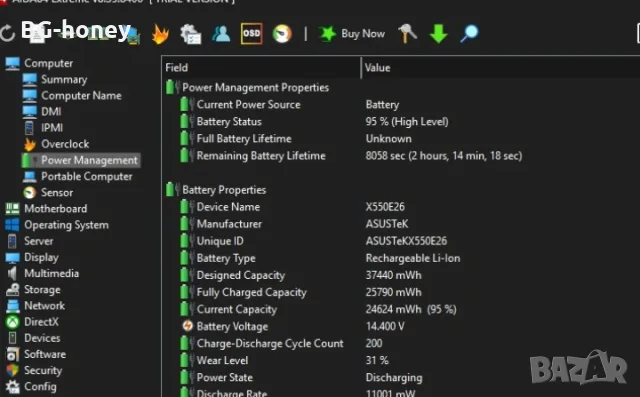The width and height of the screenshot is (640, 397).
Task: Click the refresh arrow icon
Action: point(7,33)
